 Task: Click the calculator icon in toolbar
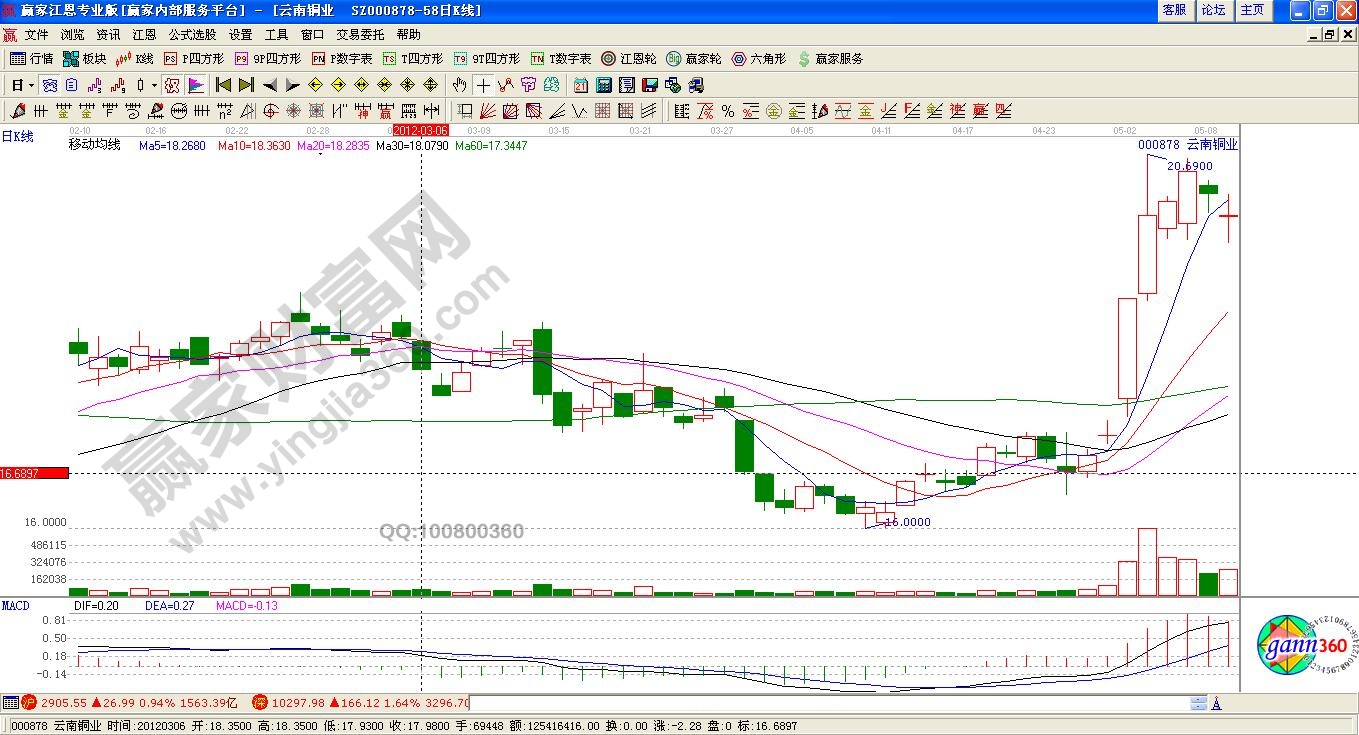pyautogui.click(x=604, y=85)
